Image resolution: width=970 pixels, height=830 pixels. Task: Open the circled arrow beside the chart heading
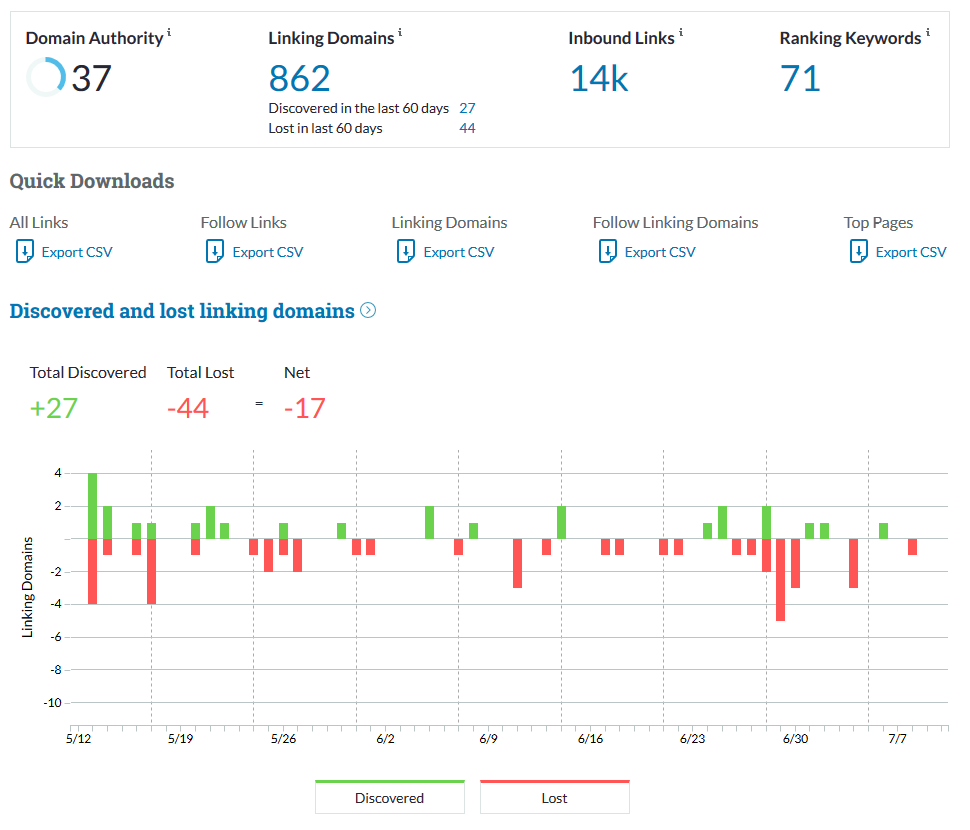[x=368, y=311]
